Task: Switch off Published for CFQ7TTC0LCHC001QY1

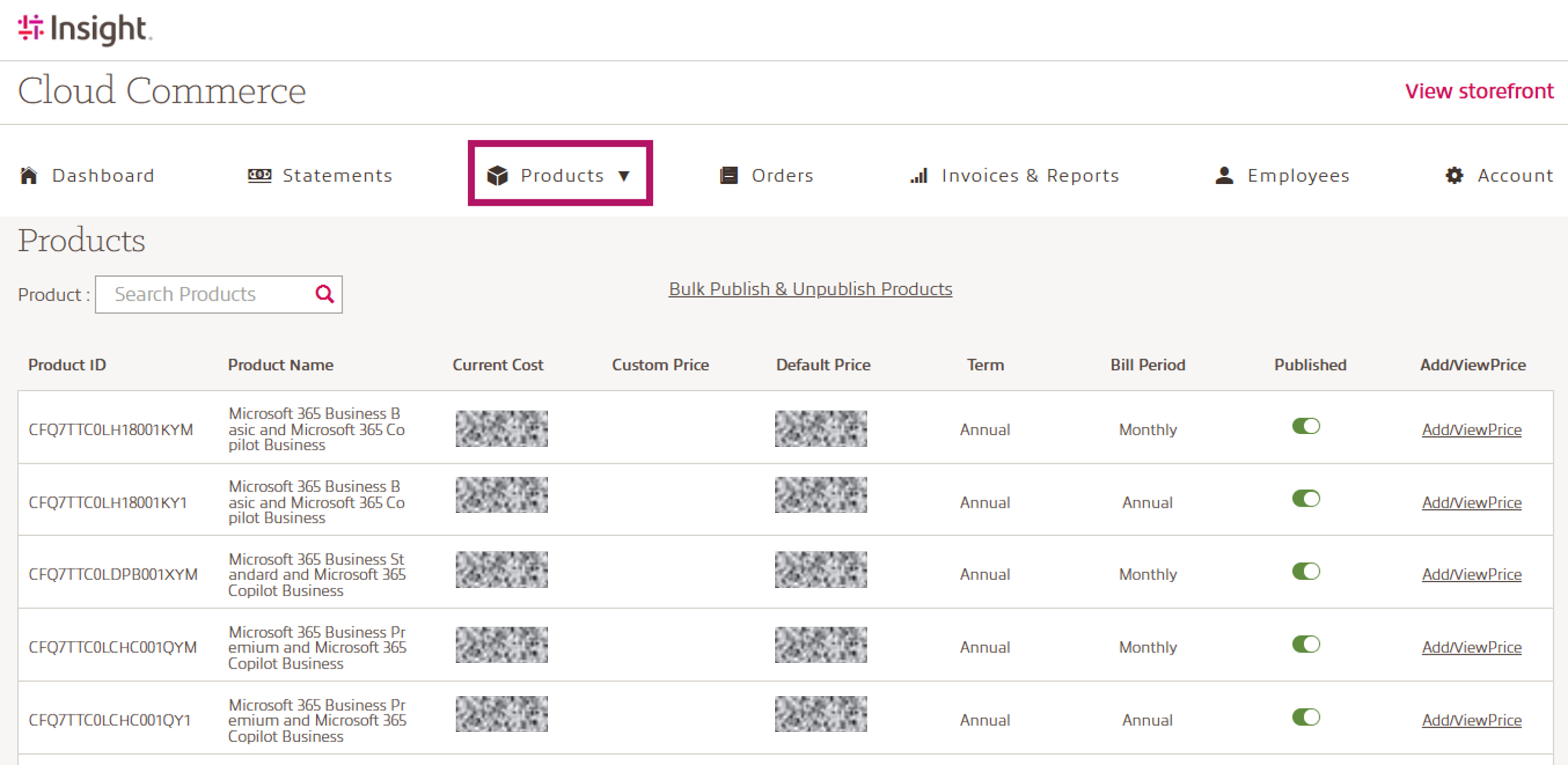Action: 1306,718
